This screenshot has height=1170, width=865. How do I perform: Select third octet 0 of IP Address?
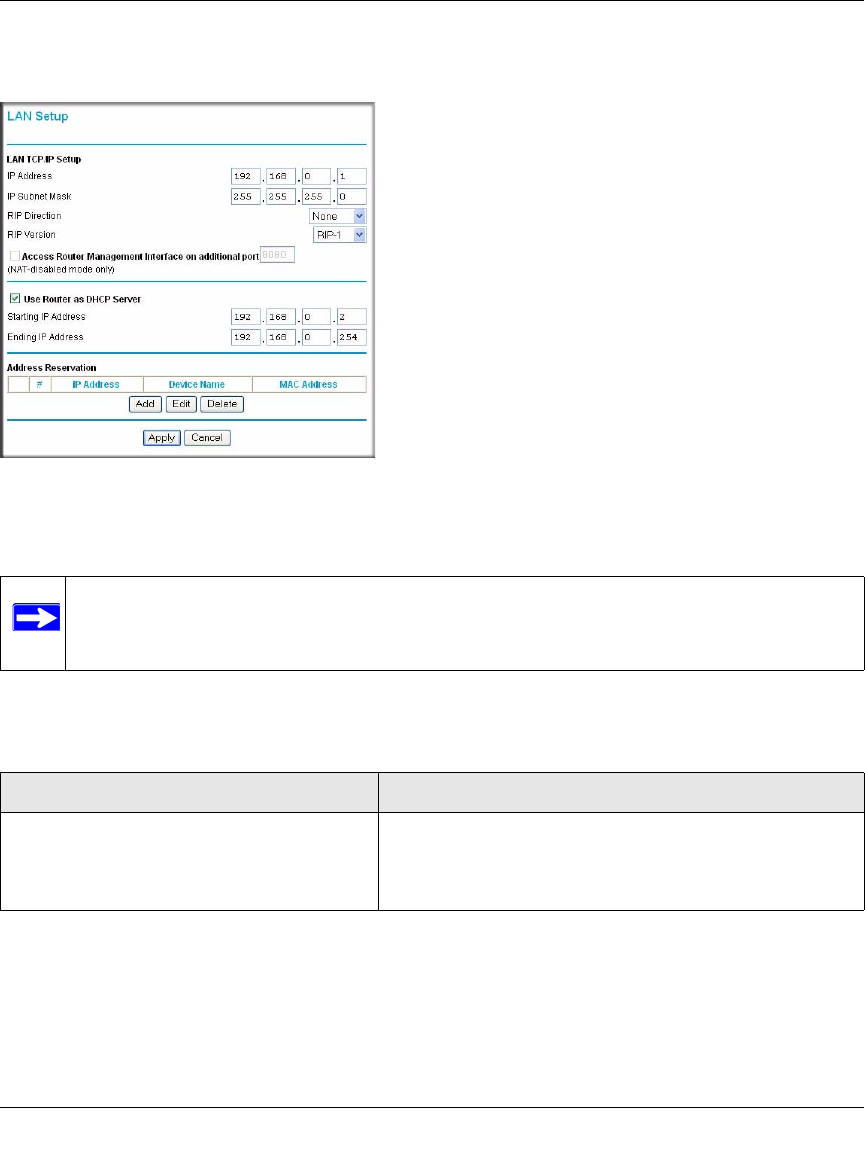(316, 177)
